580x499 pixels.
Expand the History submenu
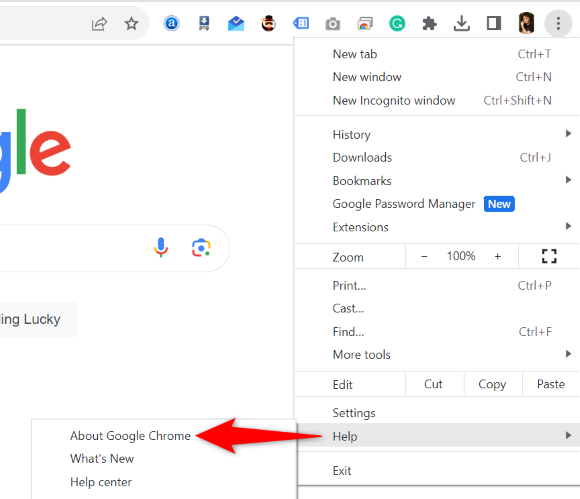437,135
